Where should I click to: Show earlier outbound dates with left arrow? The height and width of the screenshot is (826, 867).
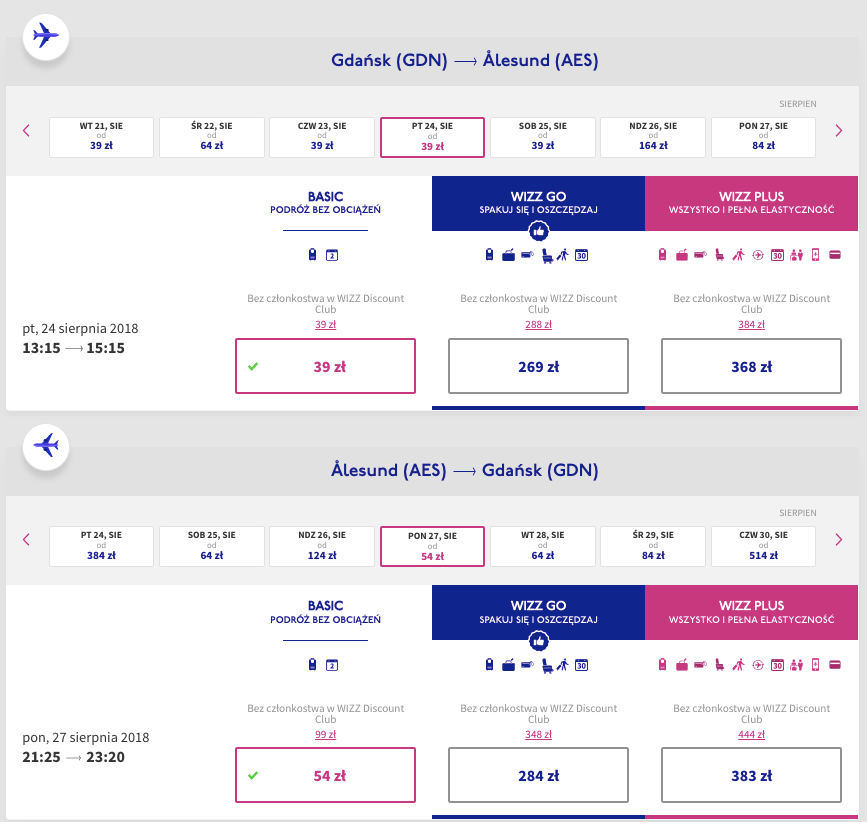(26, 130)
